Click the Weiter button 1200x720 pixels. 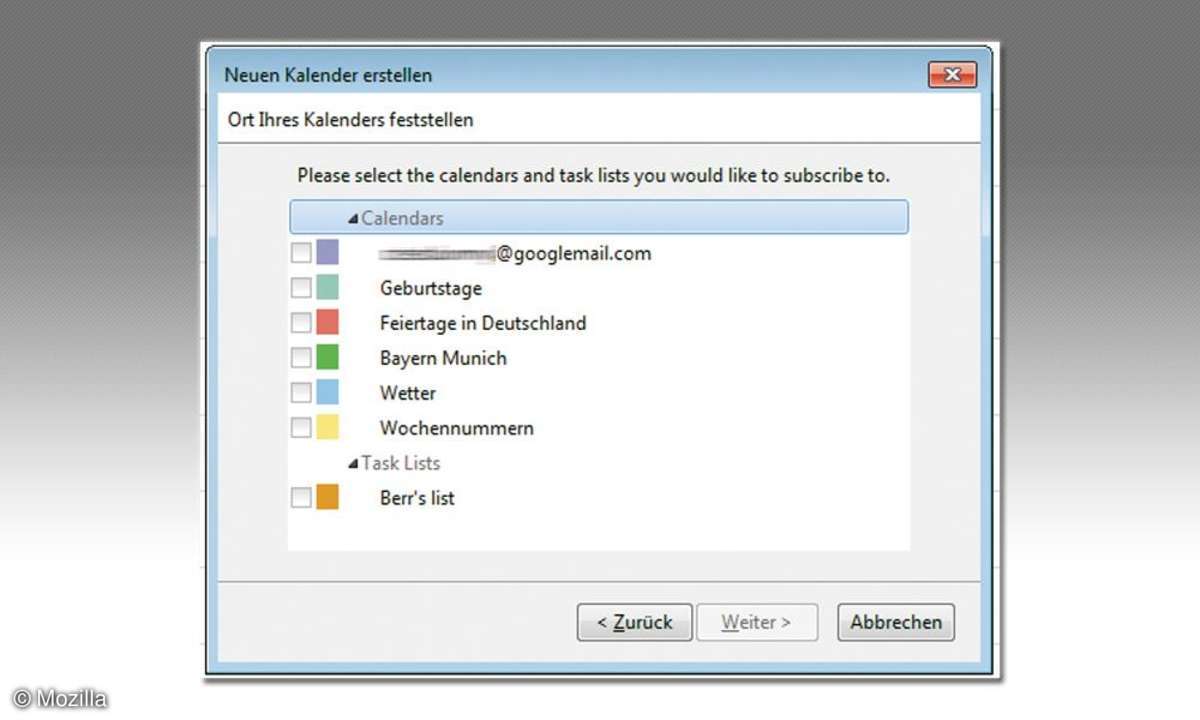pos(756,622)
